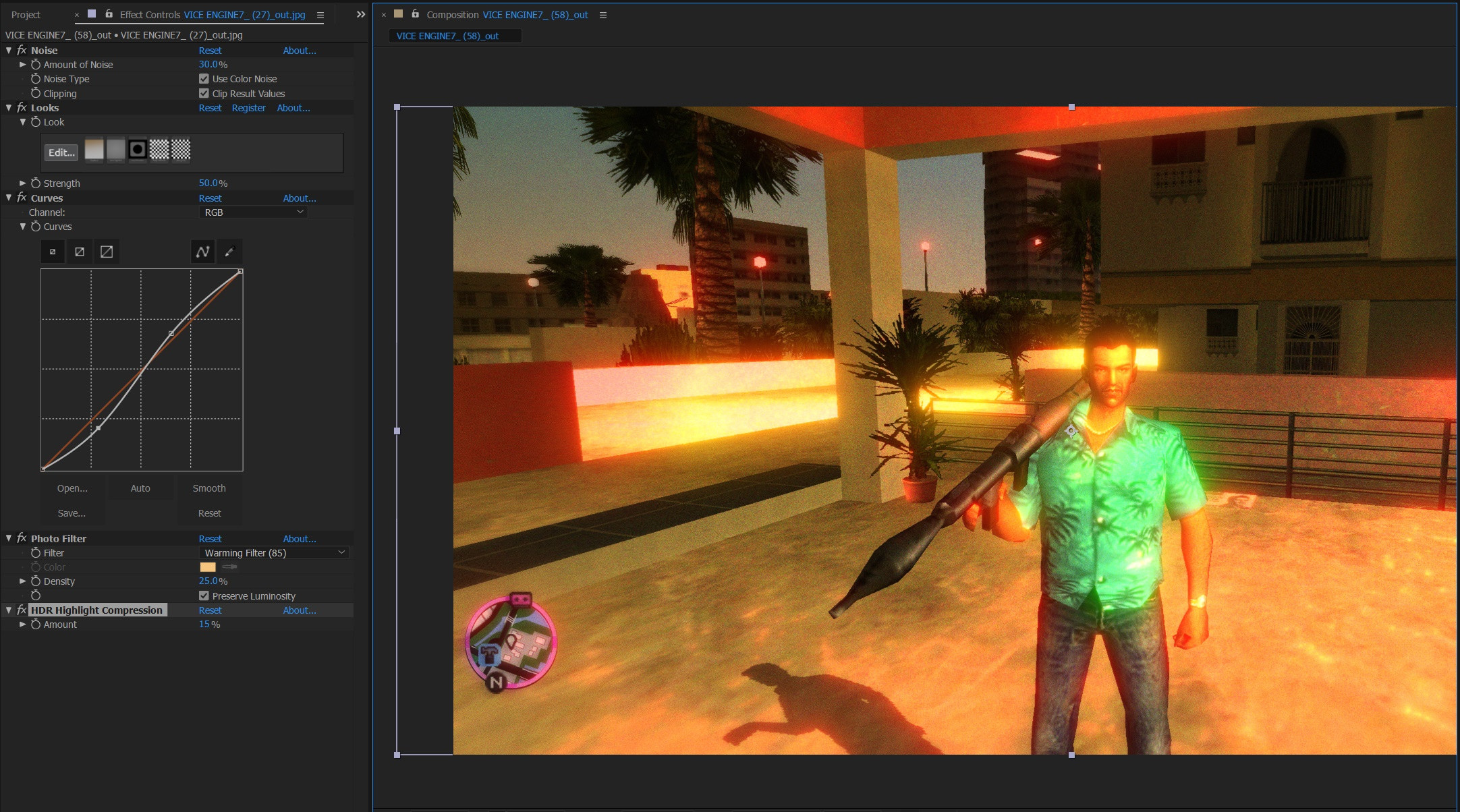Open Effect Controls panel menu icon
Image resolution: width=1460 pixels, height=812 pixels.
tap(320, 15)
